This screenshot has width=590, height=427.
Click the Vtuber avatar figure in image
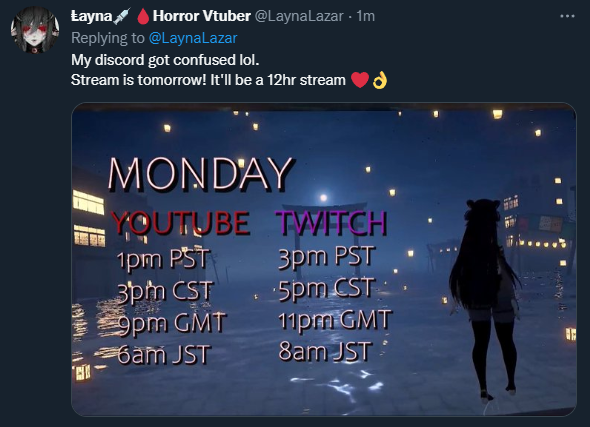[485, 299]
